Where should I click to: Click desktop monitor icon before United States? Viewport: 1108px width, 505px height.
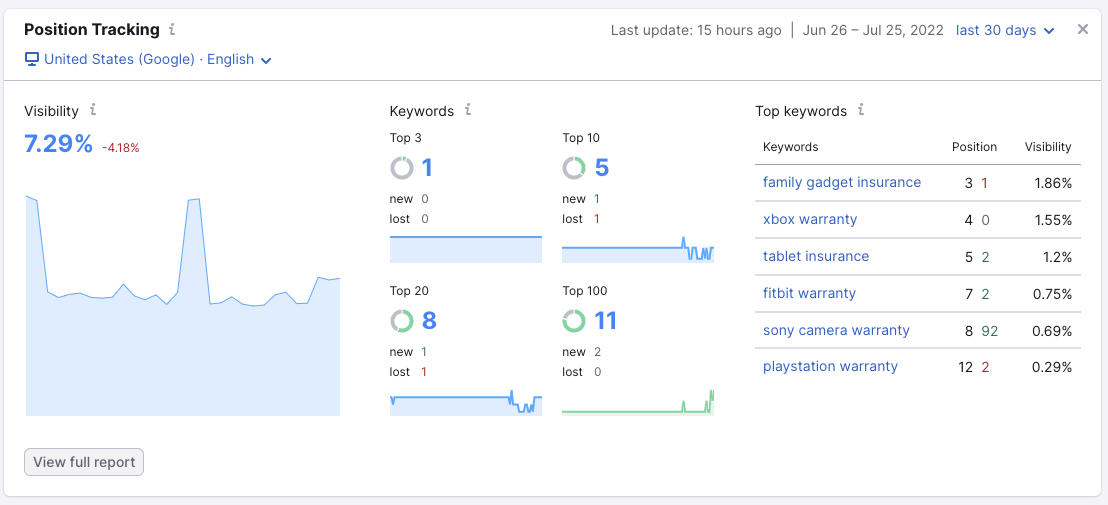(31, 59)
